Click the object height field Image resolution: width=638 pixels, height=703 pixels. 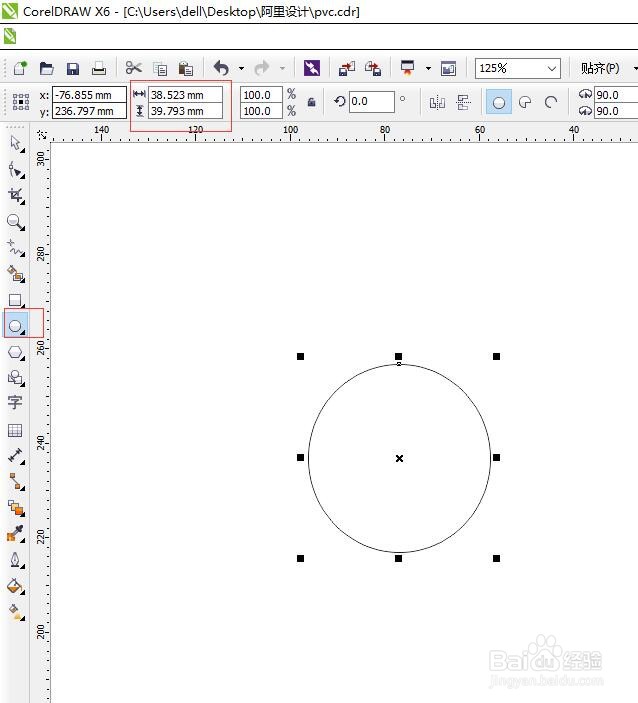tap(185, 111)
